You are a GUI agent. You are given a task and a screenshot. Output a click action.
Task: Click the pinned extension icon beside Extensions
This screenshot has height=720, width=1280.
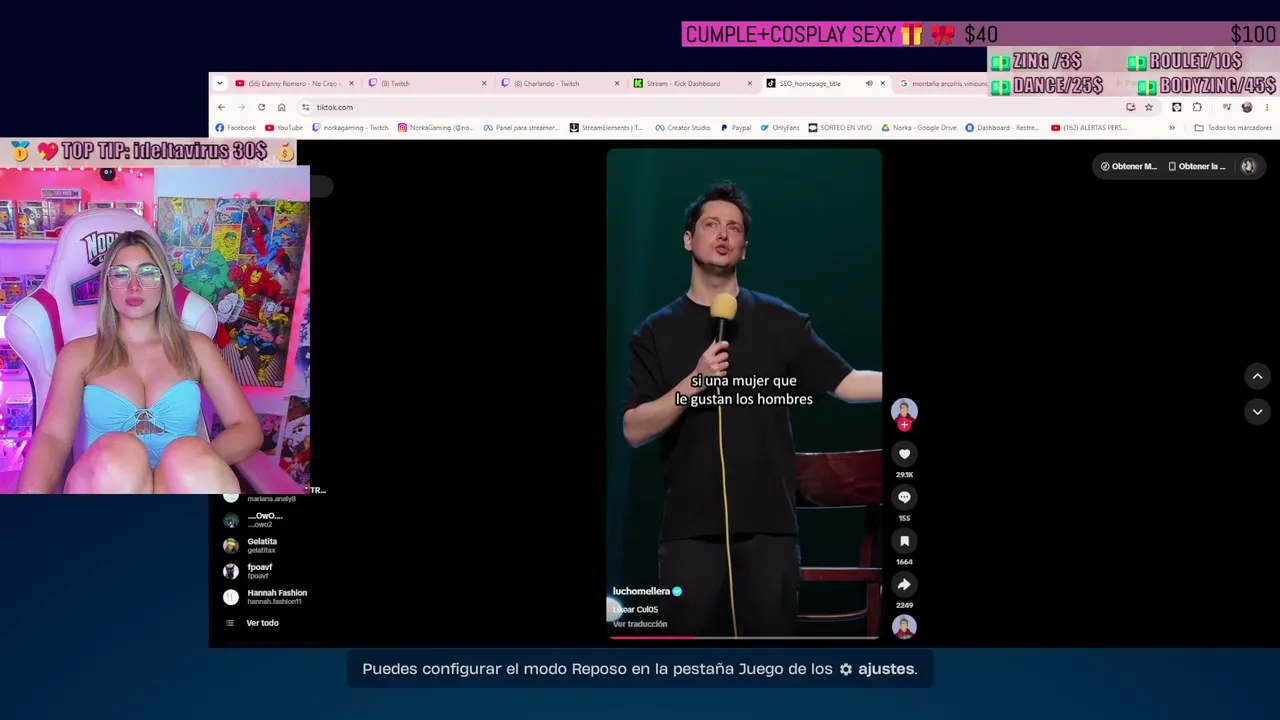point(1177,107)
